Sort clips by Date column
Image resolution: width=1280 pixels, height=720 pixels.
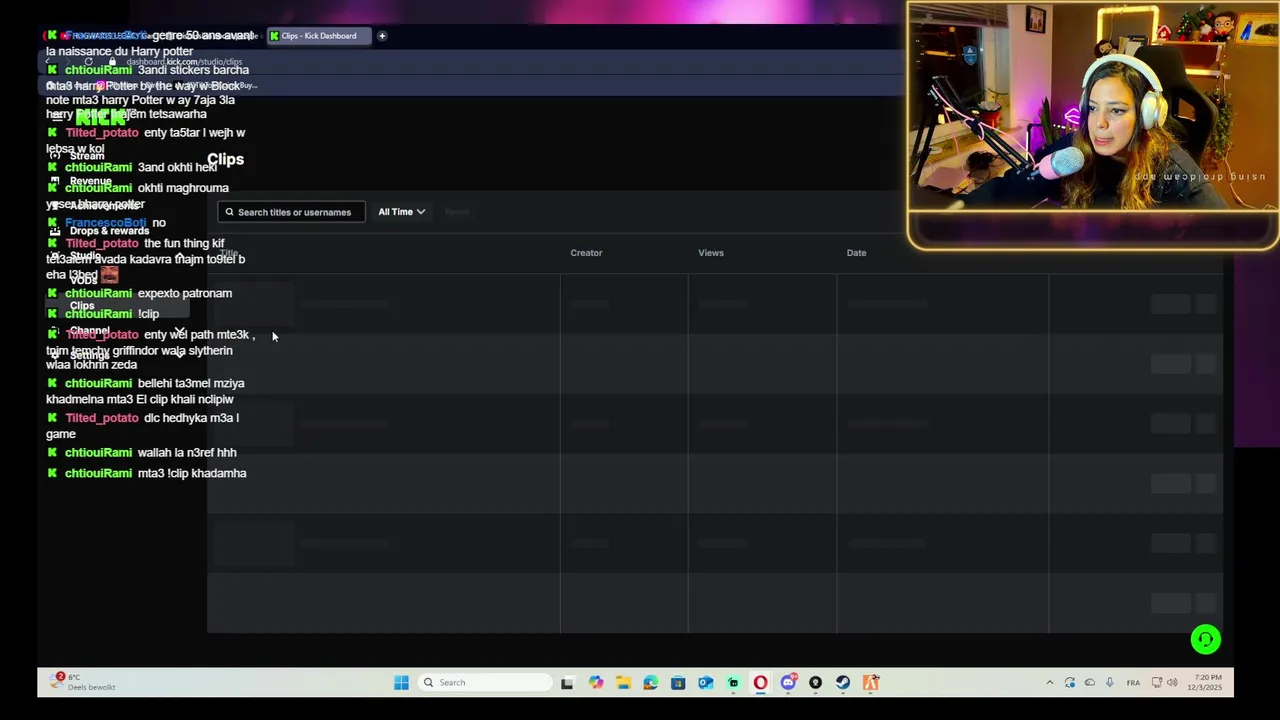(856, 253)
